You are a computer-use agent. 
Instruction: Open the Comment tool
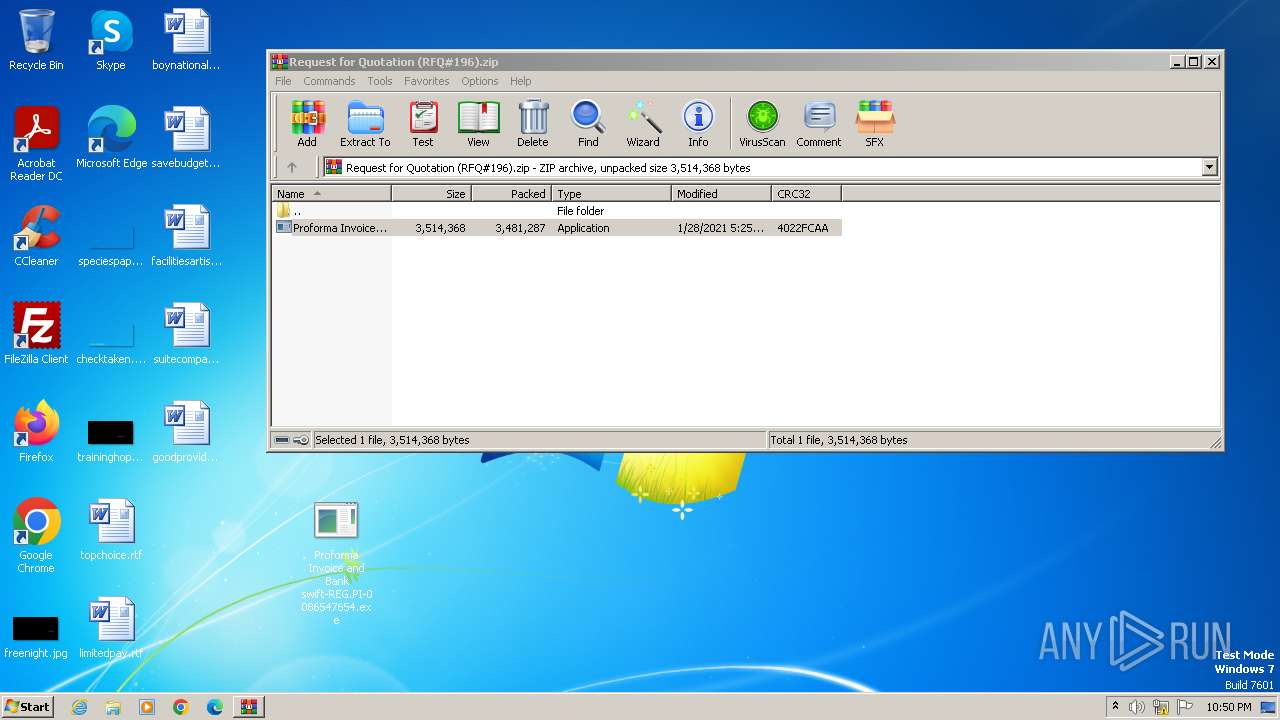point(819,124)
